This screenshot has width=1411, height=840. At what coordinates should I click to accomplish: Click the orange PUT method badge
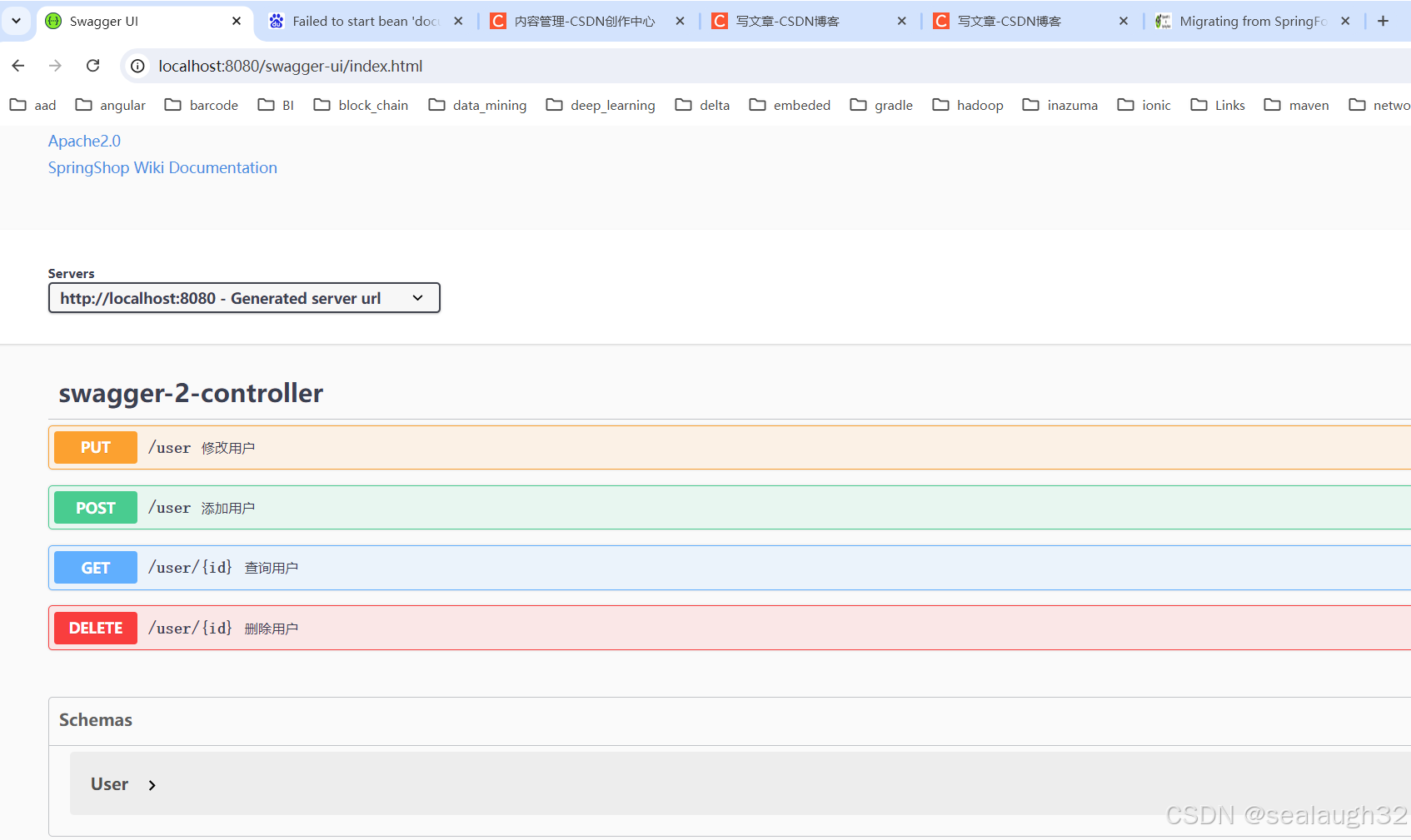point(96,447)
